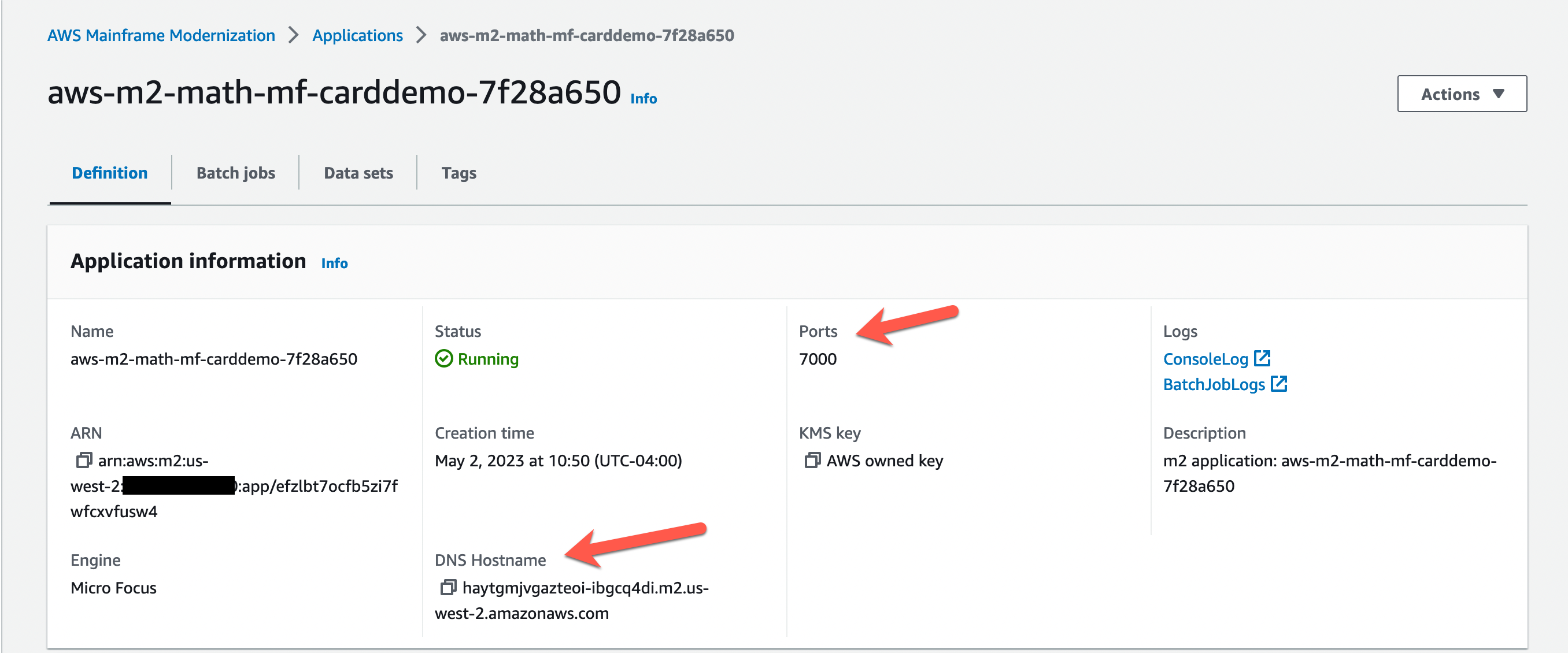Open the BatchJobLogs link

1214,385
